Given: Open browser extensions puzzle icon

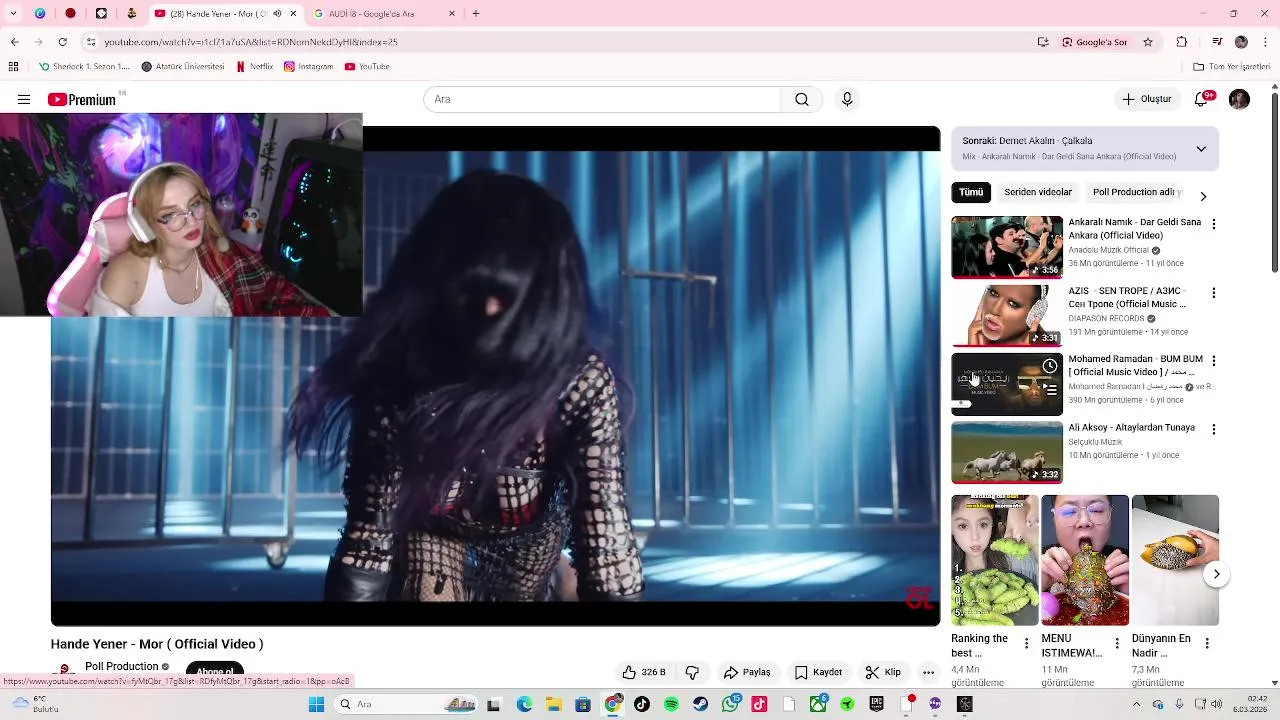Looking at the screenshot, I should [1182, 42].
